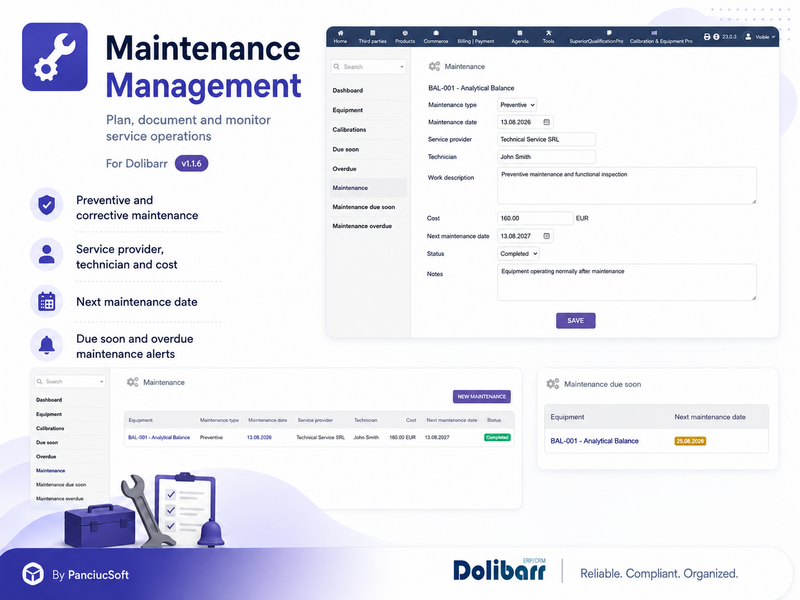Select Maintenance in the upper sidebar

pos(368,188)
